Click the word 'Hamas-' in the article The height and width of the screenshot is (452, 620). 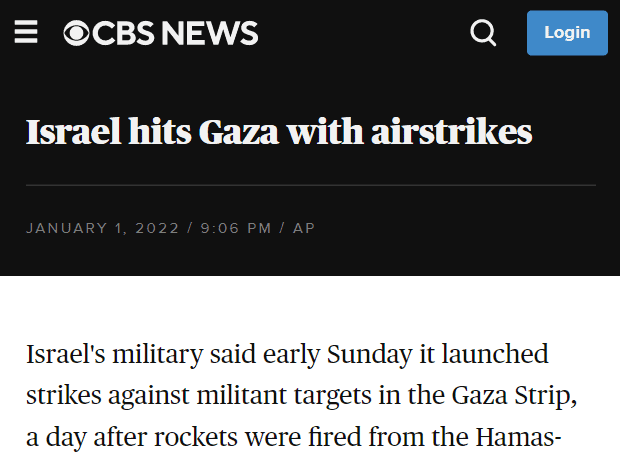(x=518, y=437)
